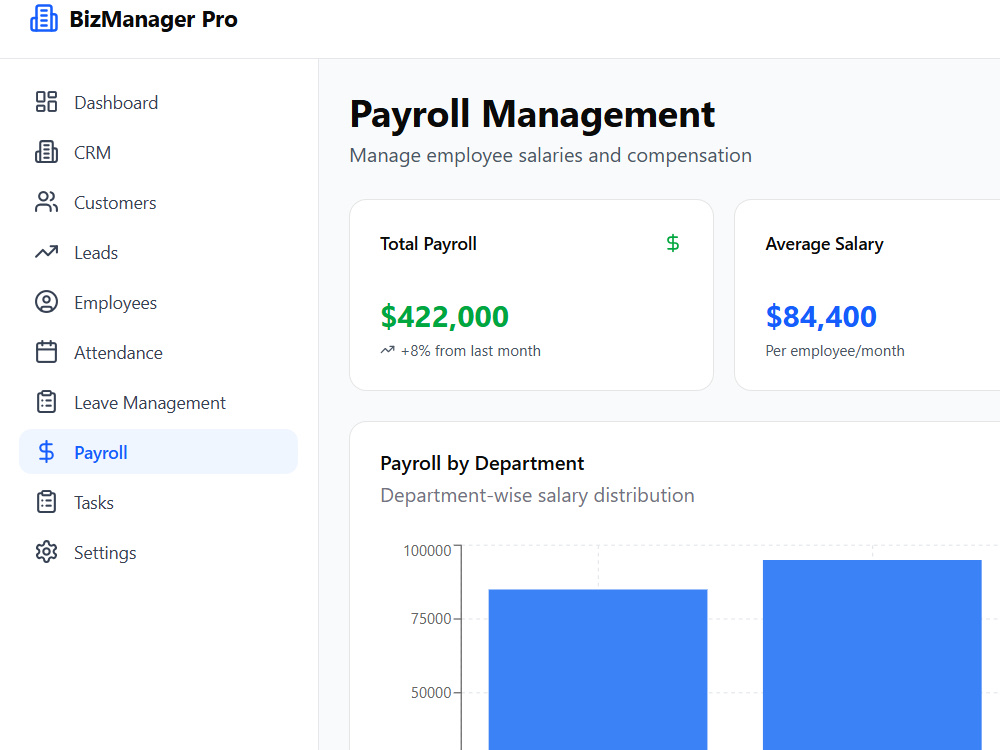1000x750 pixels.
Task: Click the 50000 y-axis label
Action: pyautogui.click(x=431, y=693)
